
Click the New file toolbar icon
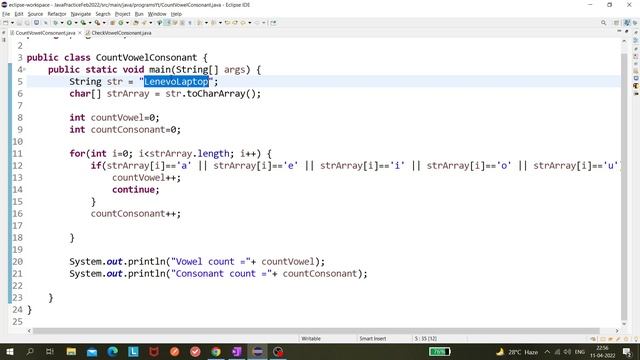6,23
